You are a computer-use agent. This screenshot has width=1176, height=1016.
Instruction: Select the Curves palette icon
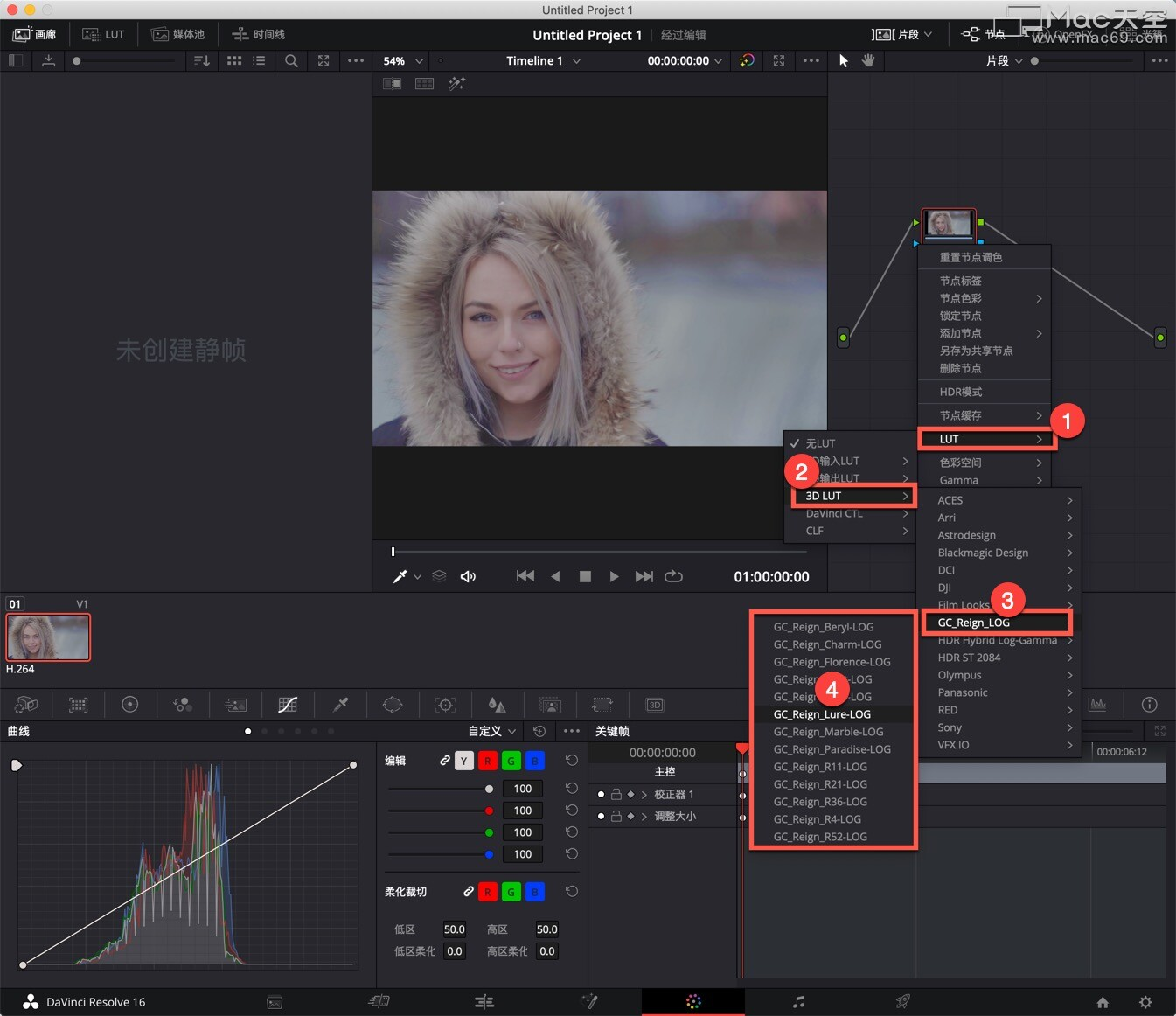288,705
